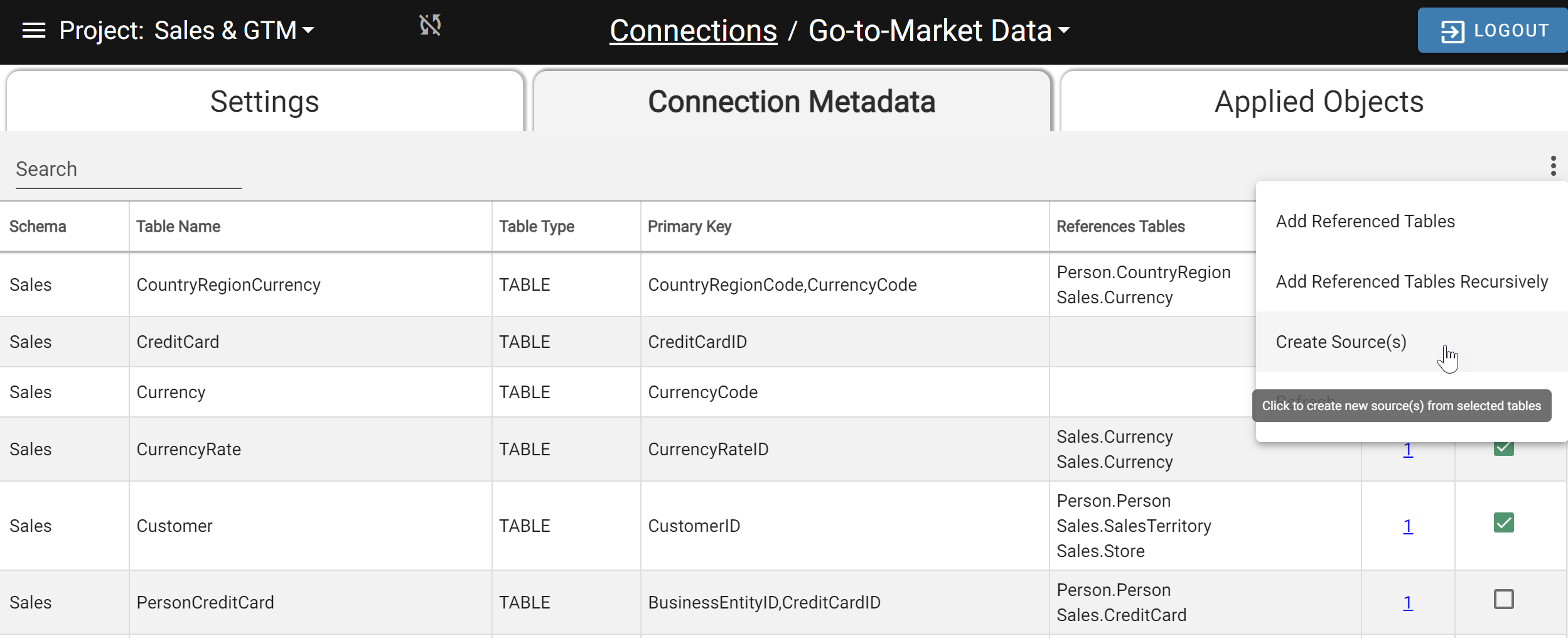The image size is (1568, 638).
Task: Toggle the CurrencyRate row checkbox
Action: tap(1503, 448)
